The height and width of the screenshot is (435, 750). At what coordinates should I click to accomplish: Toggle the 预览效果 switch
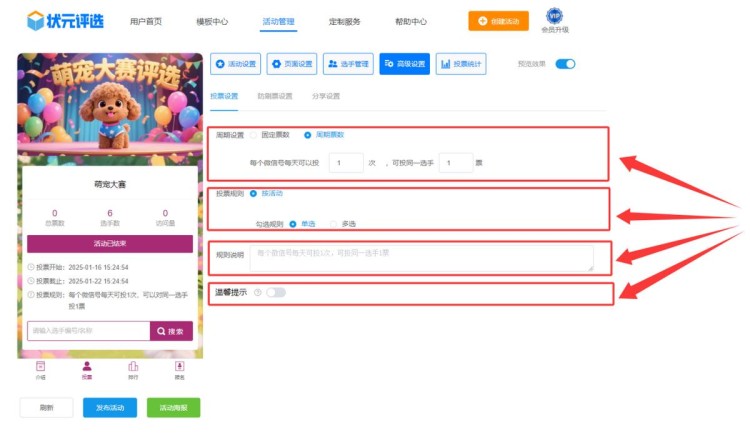pos(565,64)
